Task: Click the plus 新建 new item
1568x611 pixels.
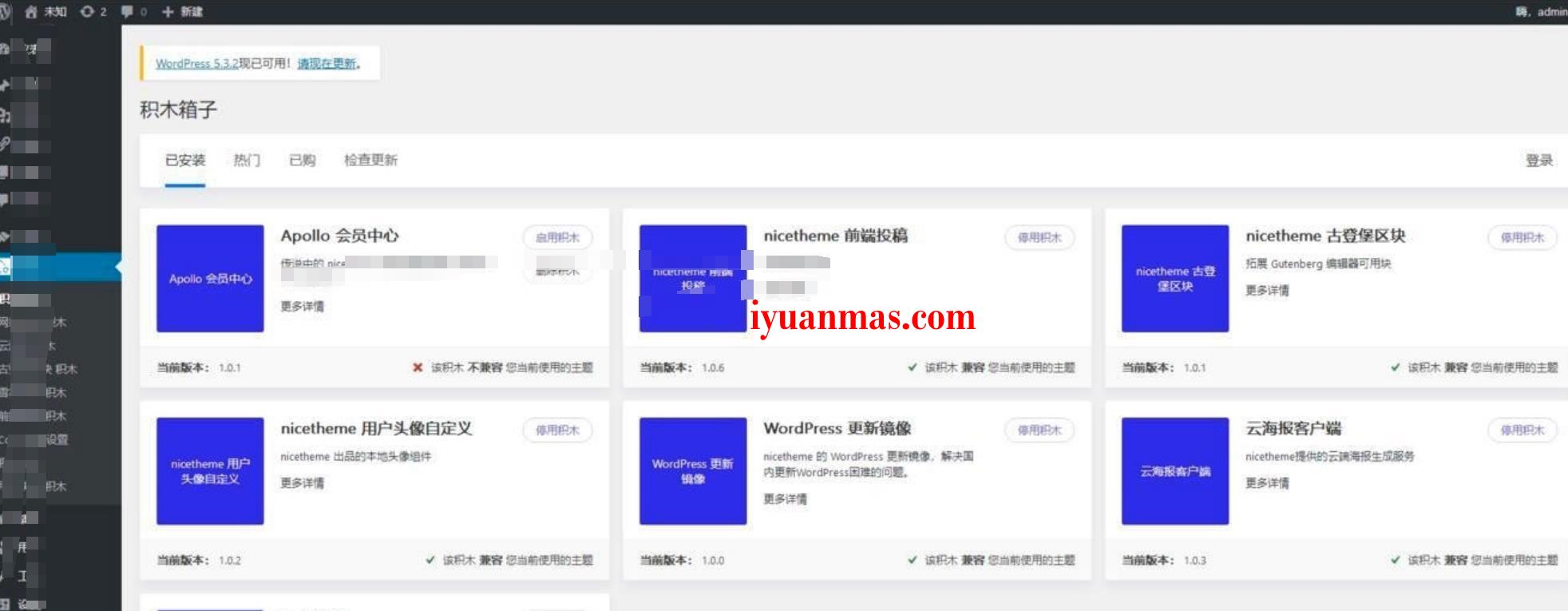Action: pos(183,11)
